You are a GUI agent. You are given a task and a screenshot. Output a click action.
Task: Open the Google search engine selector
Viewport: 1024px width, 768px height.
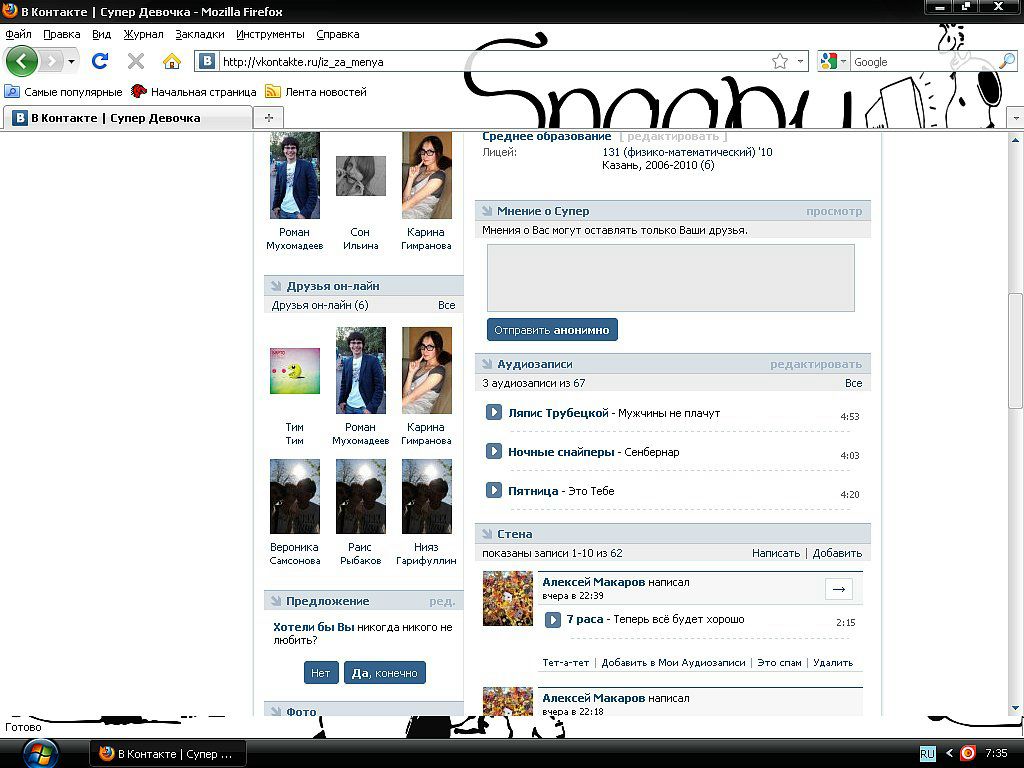point(834,61)
